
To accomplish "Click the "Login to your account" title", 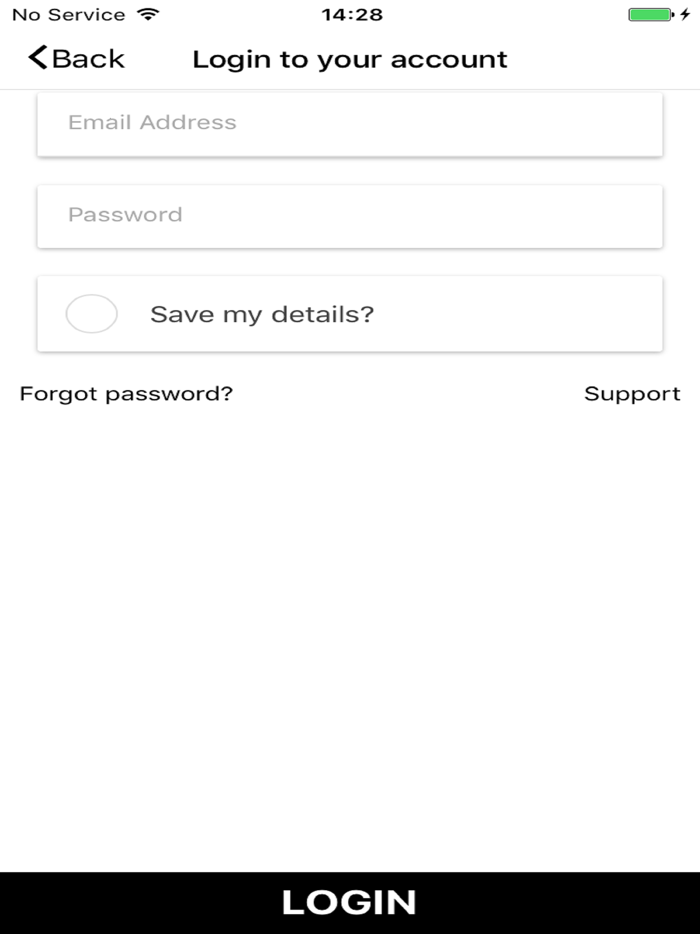I will click(350, 59).
